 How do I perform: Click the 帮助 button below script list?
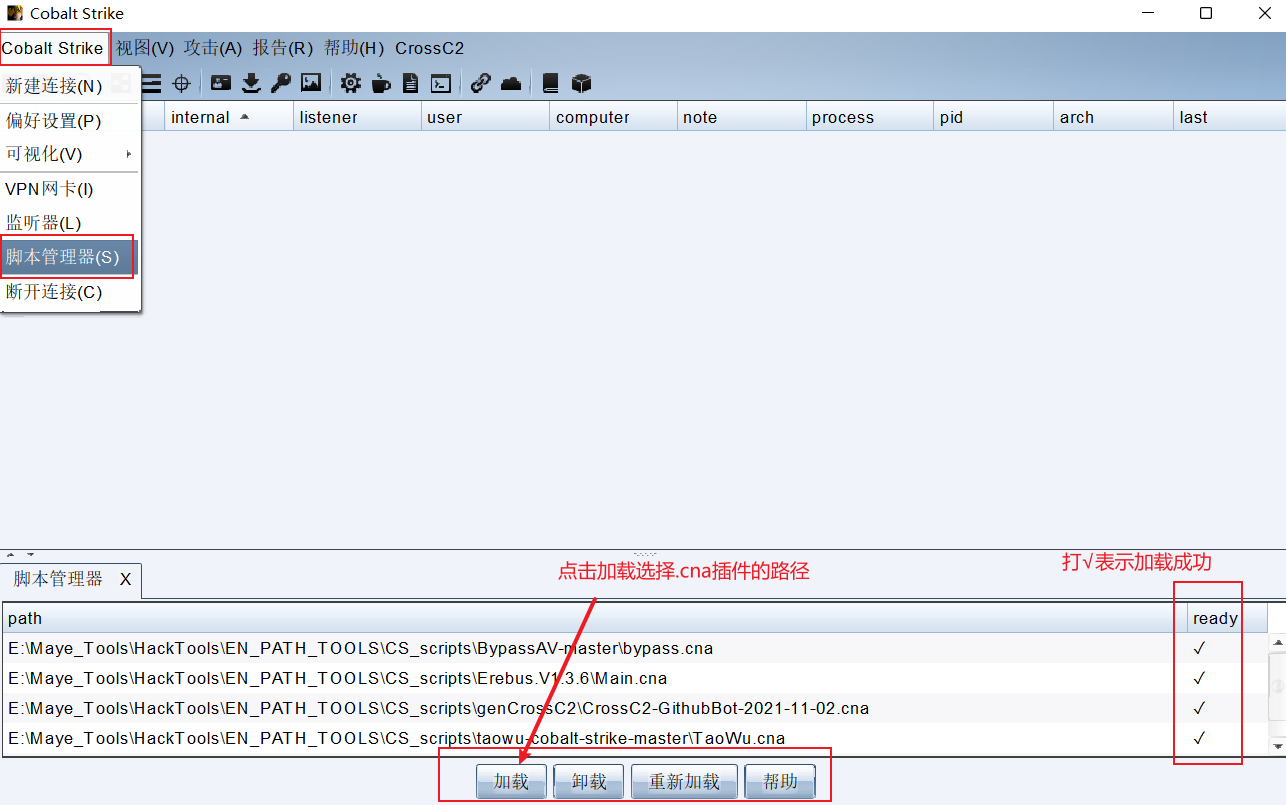pos(780,781)
